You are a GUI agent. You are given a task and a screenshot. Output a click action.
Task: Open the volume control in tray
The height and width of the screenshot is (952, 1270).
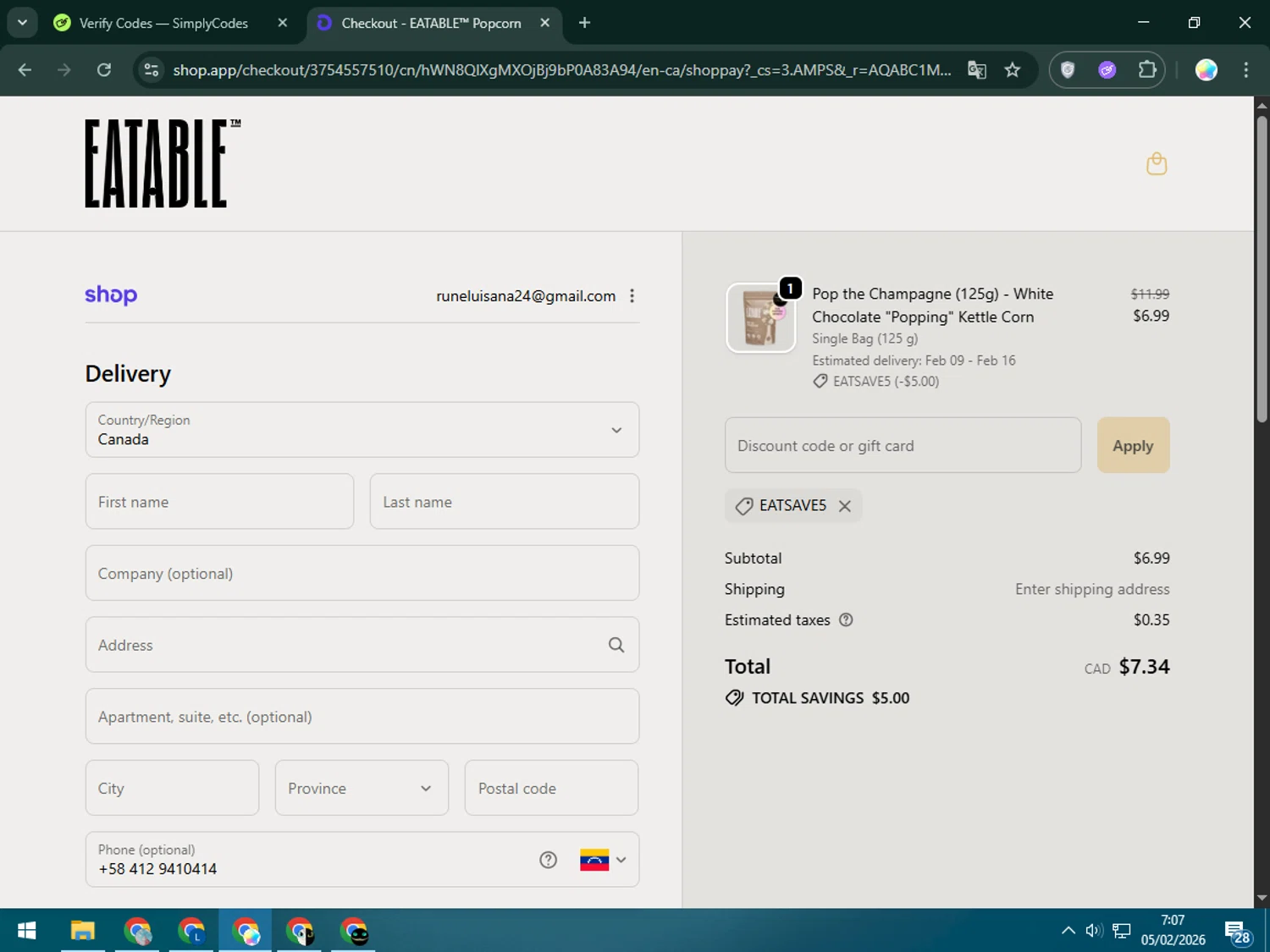(1094, 931)
